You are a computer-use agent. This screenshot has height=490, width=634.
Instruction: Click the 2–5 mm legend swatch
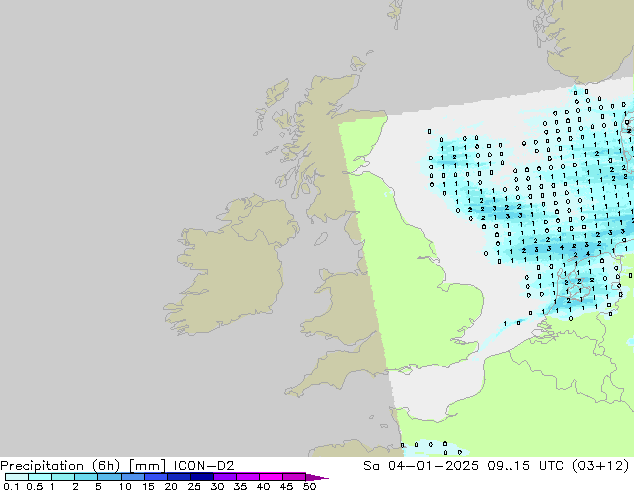tap(86, 477)
